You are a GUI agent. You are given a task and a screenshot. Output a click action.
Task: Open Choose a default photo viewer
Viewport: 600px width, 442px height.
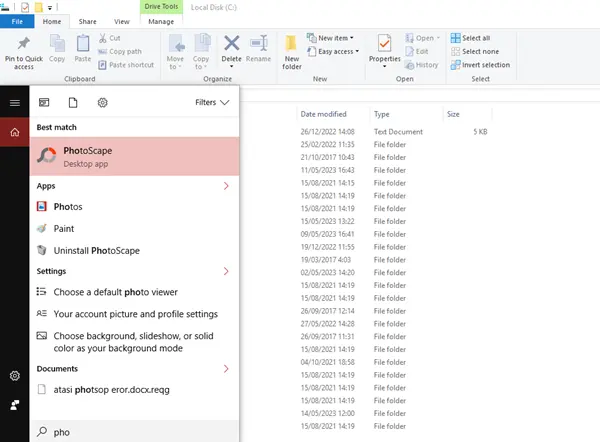[x=134, y=292]
